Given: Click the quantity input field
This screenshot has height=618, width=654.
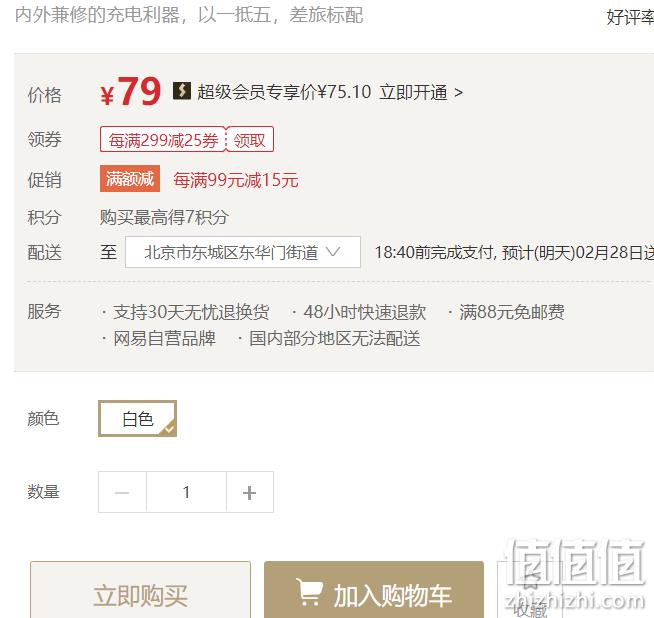Looking at the screenshot, I should click(x=186, y=492).
